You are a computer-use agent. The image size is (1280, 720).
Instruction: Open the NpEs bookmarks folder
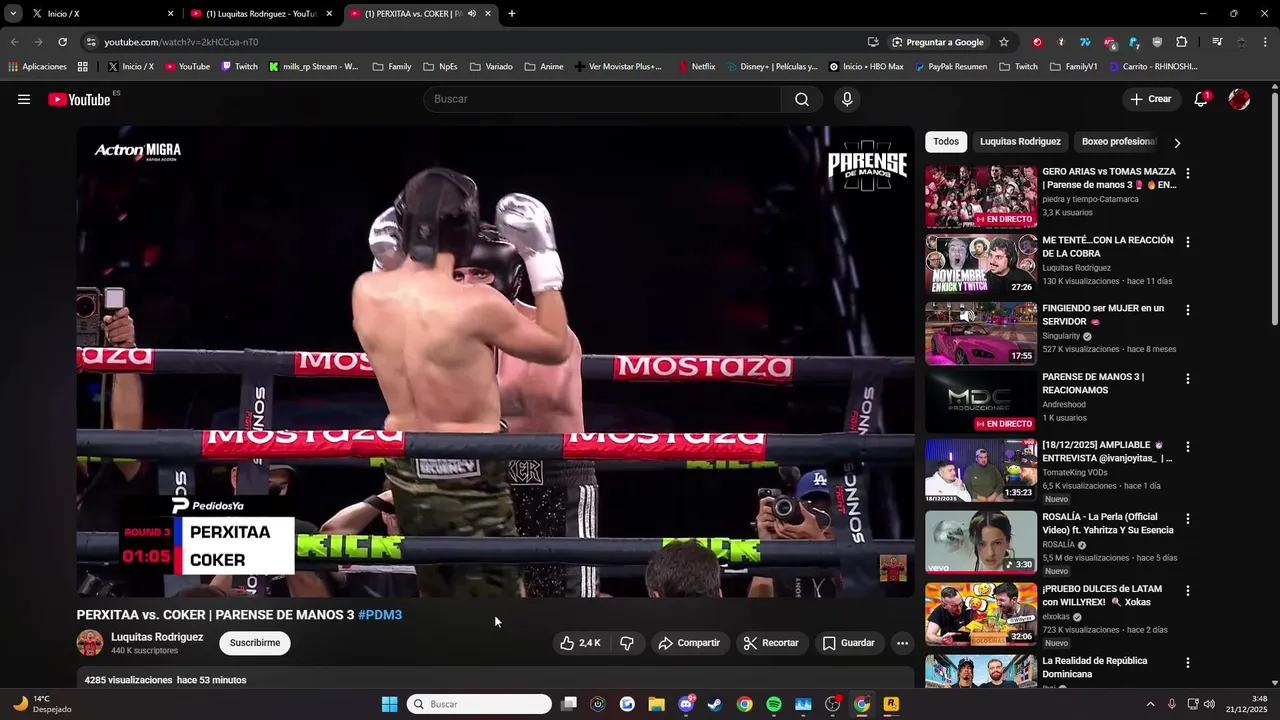(x=440, y=67)
